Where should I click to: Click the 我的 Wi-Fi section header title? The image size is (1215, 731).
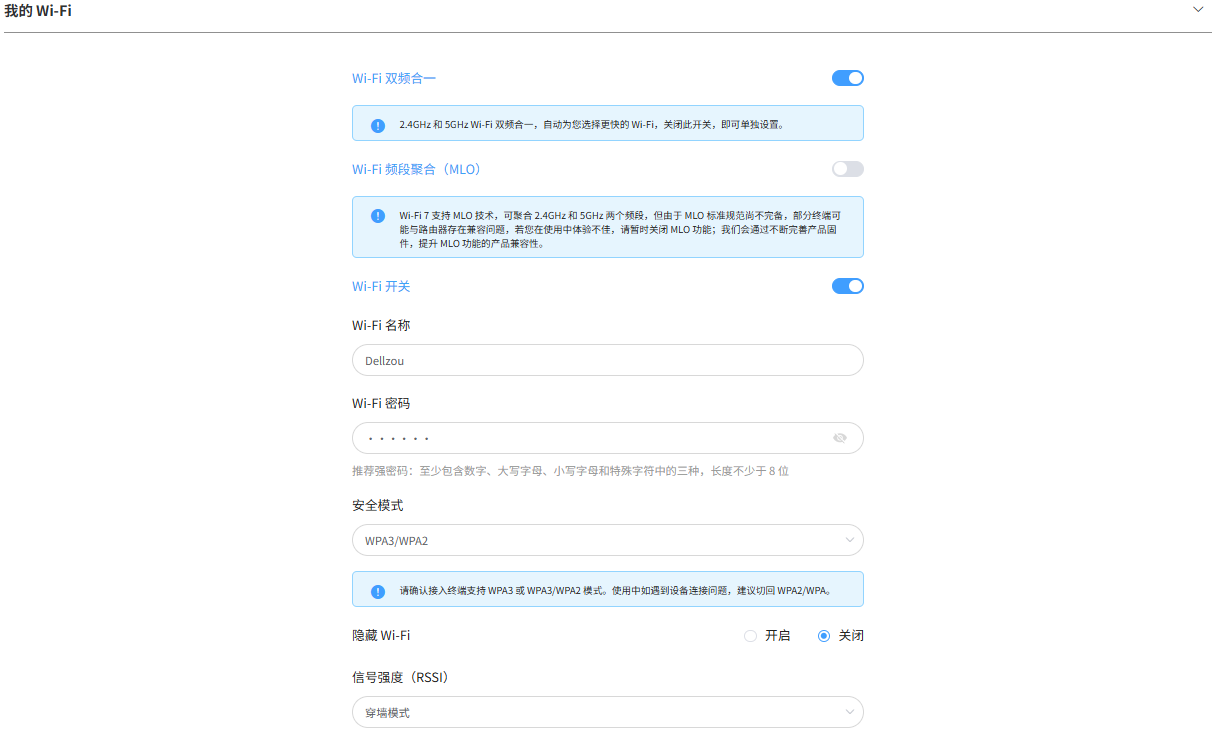point(38,11)
